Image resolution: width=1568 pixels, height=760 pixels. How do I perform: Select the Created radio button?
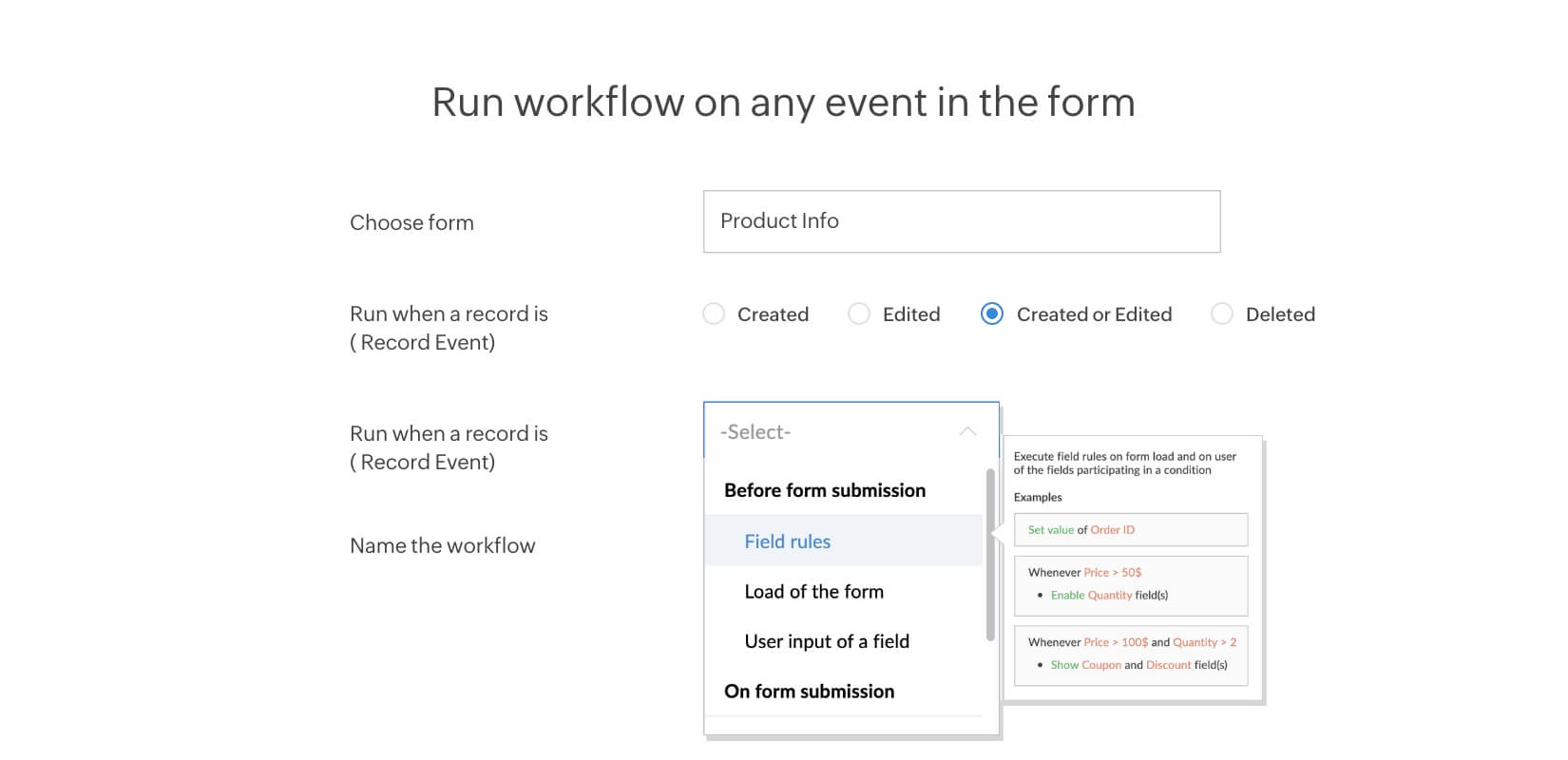coord(714,314)
